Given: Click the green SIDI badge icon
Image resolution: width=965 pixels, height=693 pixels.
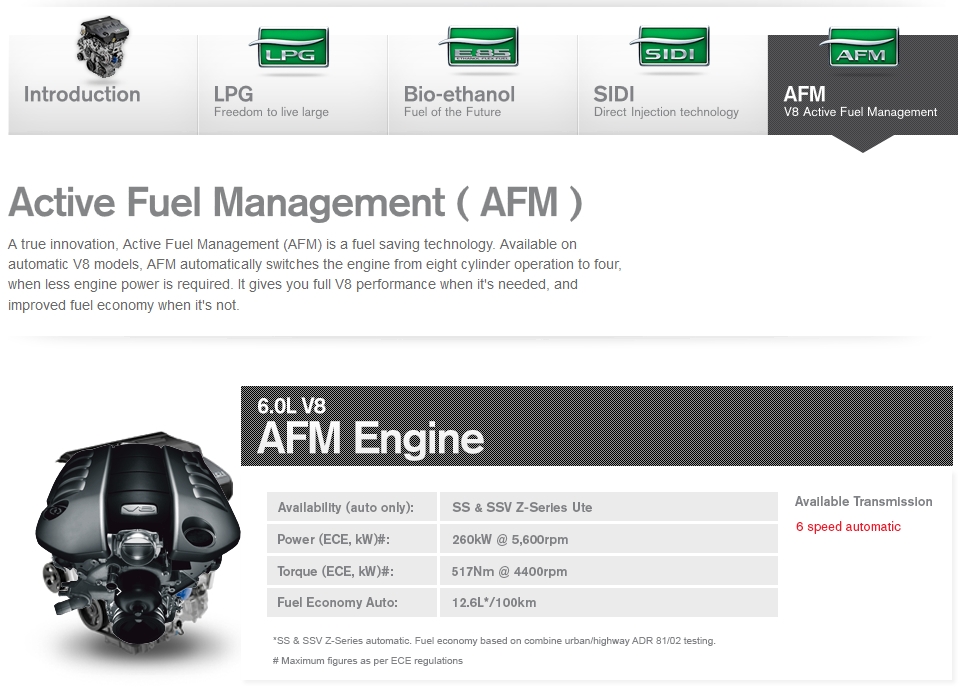Looking at the screenshot, I should tap(670, 47).
